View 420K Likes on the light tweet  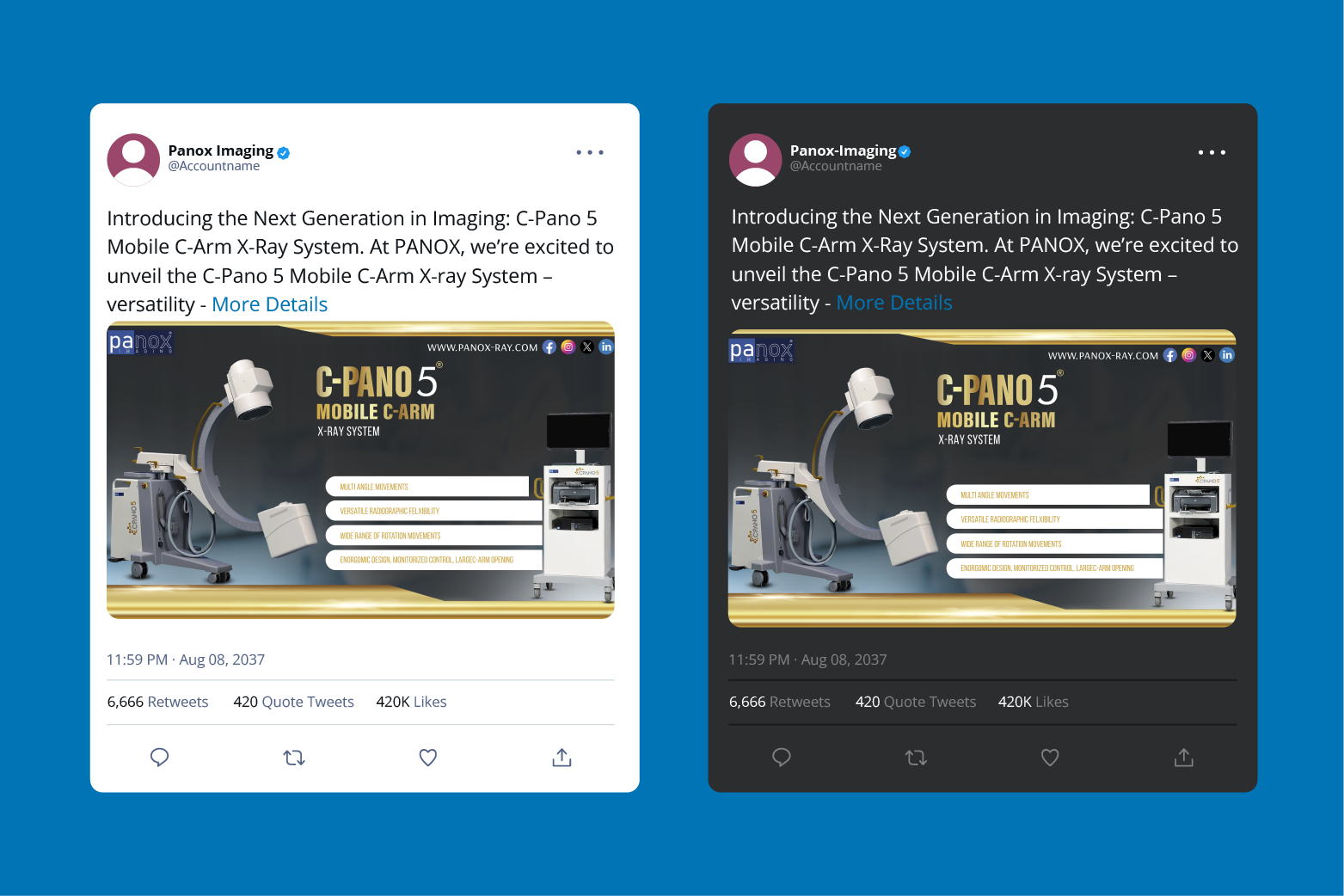click(x=411, y=702)
